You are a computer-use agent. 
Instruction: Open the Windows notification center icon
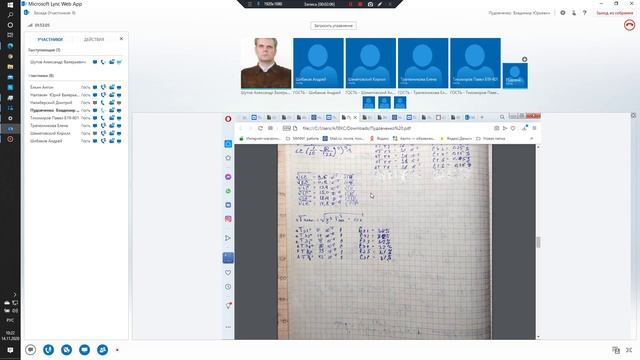[10, 350]
